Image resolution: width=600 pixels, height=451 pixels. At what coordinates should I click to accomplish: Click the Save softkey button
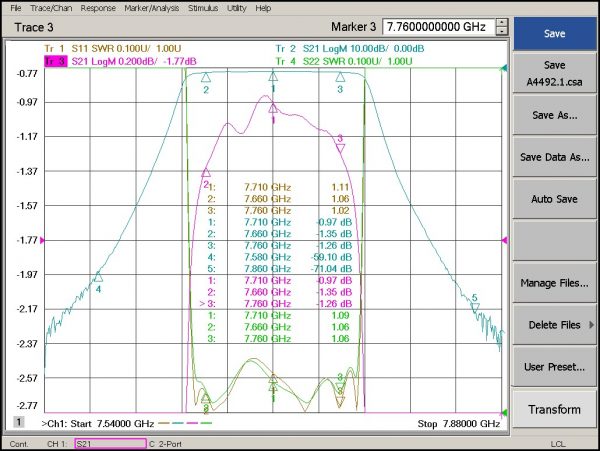tap(555, 33)
